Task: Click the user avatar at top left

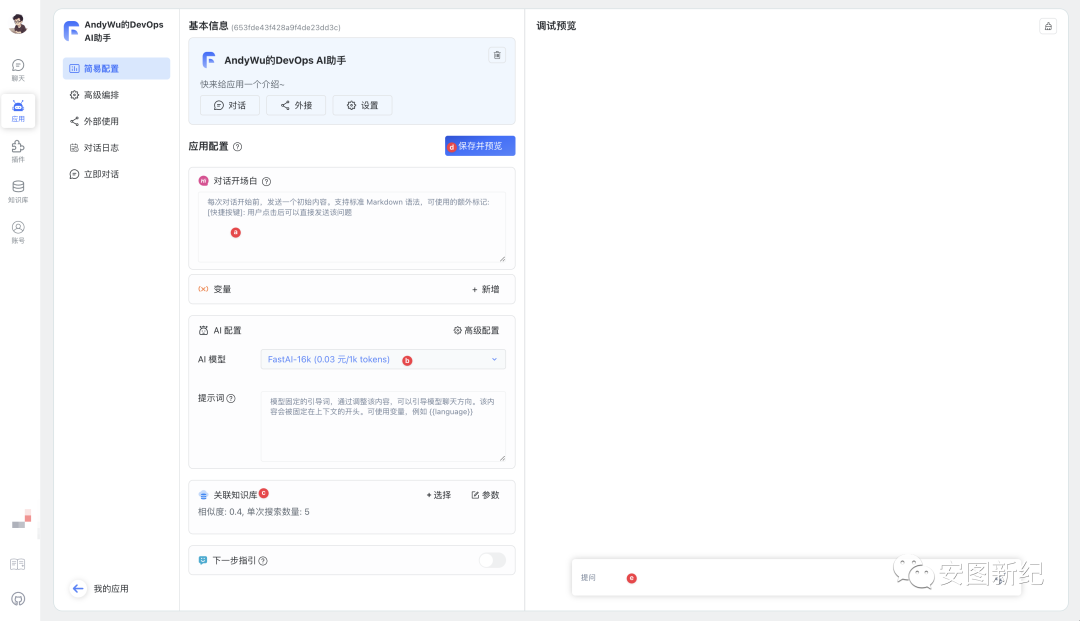Action: [18, 24]
